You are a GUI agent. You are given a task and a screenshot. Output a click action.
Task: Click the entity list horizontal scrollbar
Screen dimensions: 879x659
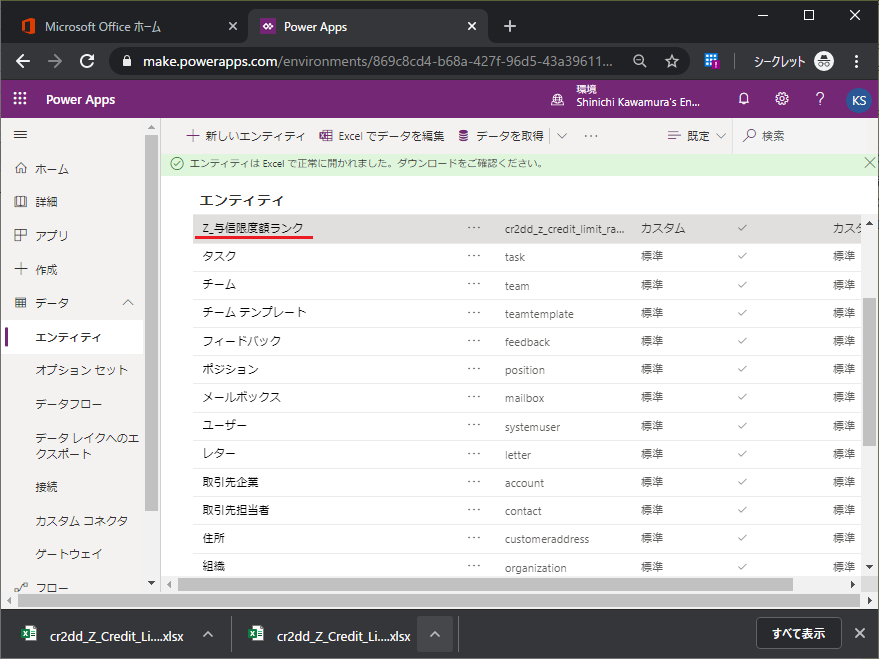click(485, 584)
